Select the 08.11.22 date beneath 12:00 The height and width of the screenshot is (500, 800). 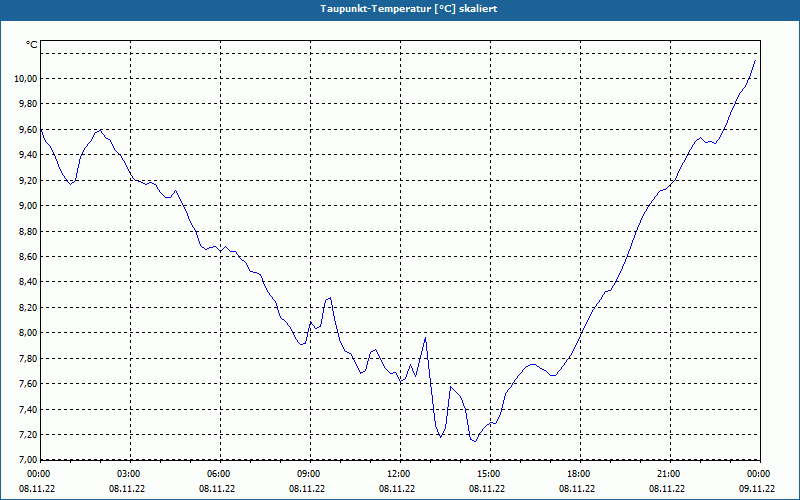pyautogui.click(x=397, y=489)
